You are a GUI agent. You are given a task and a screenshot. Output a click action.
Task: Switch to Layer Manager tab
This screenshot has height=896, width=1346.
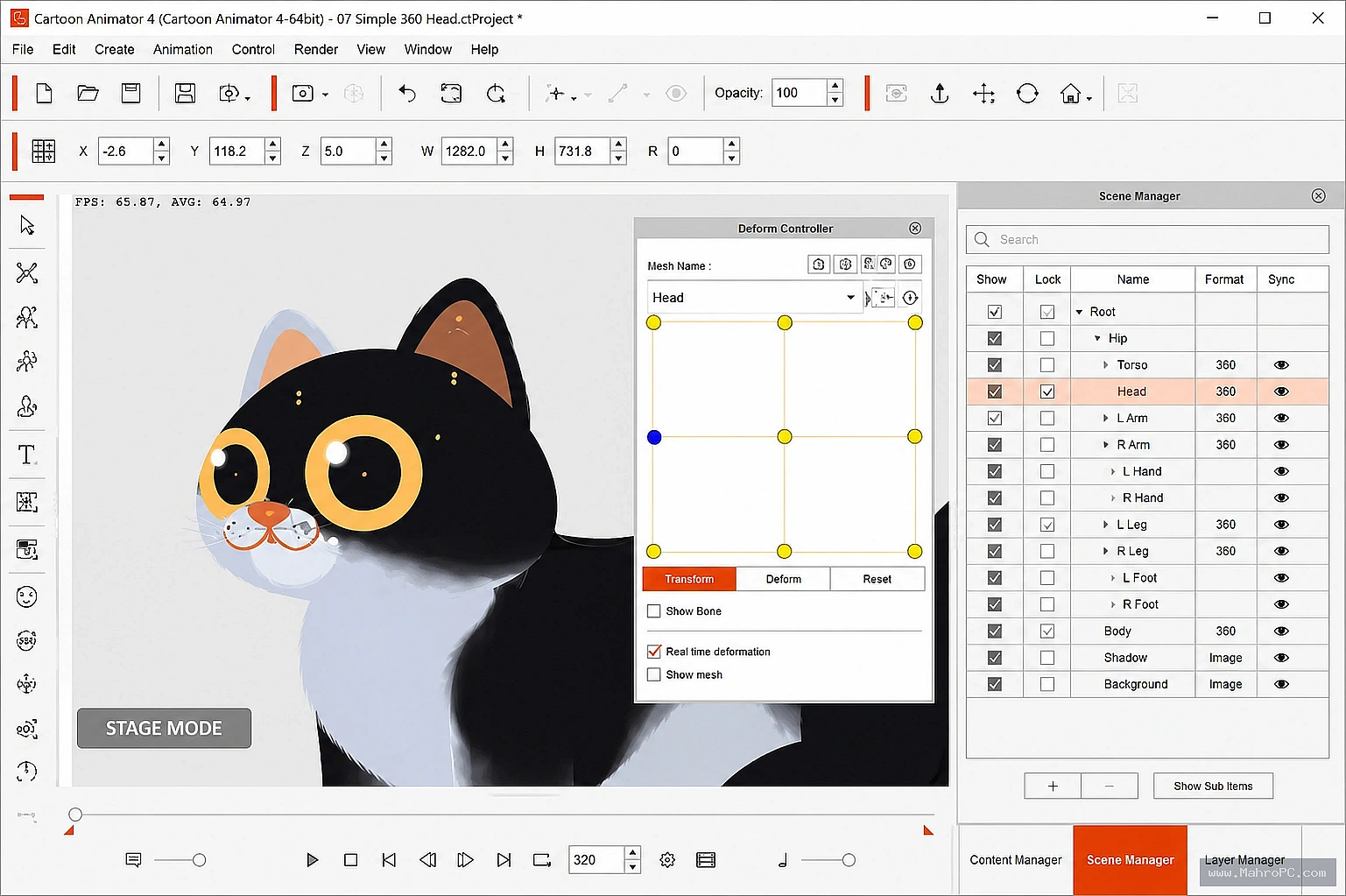1244,860
